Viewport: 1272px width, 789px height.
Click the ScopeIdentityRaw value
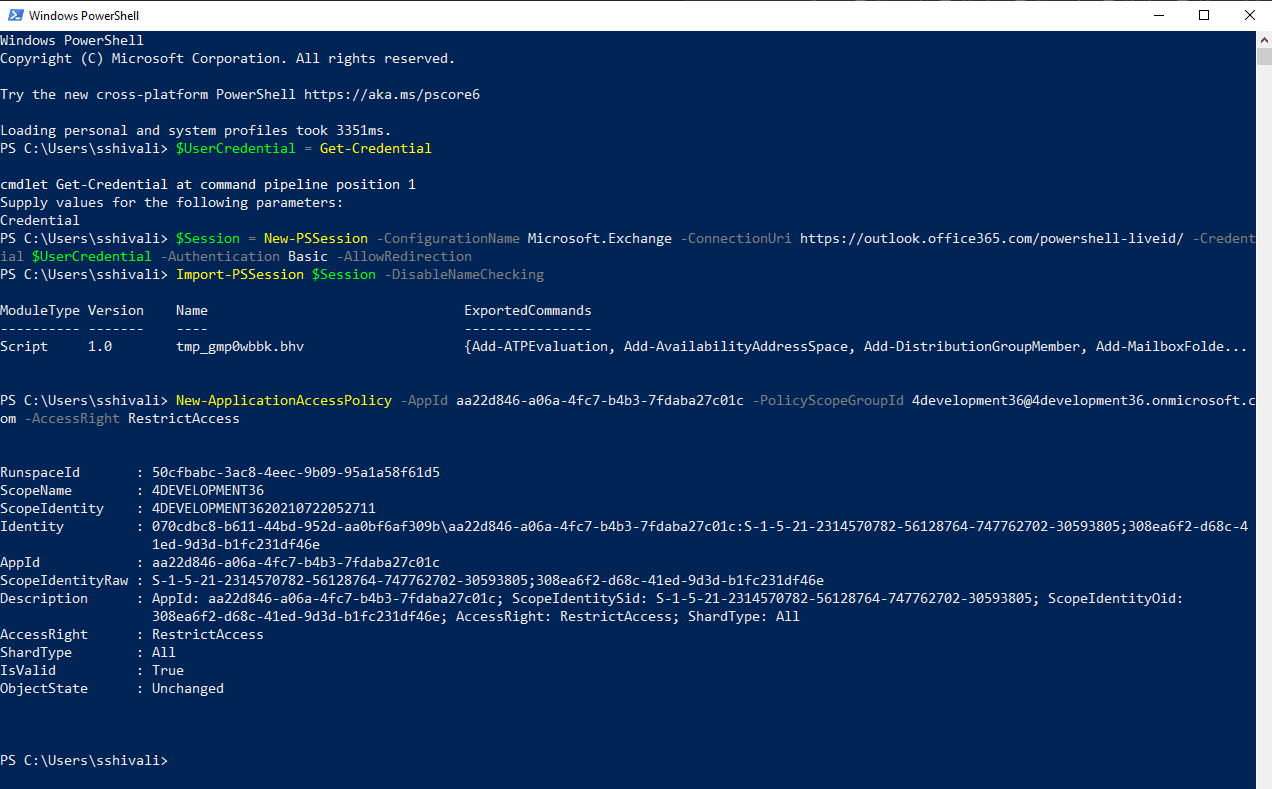coord(488,580)
